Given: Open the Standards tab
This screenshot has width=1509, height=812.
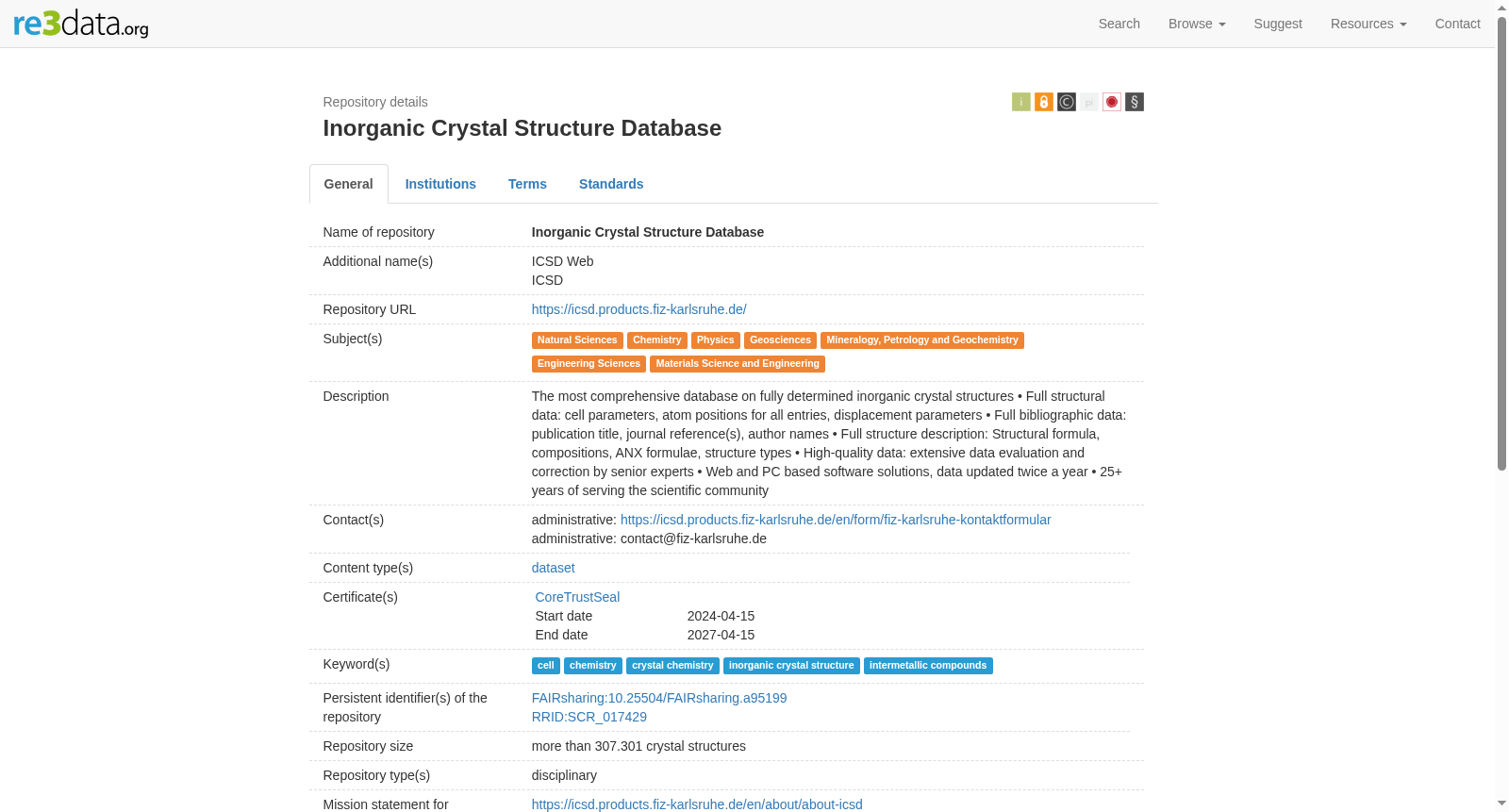Looking at the screenshot, I should tap(611, 184).
